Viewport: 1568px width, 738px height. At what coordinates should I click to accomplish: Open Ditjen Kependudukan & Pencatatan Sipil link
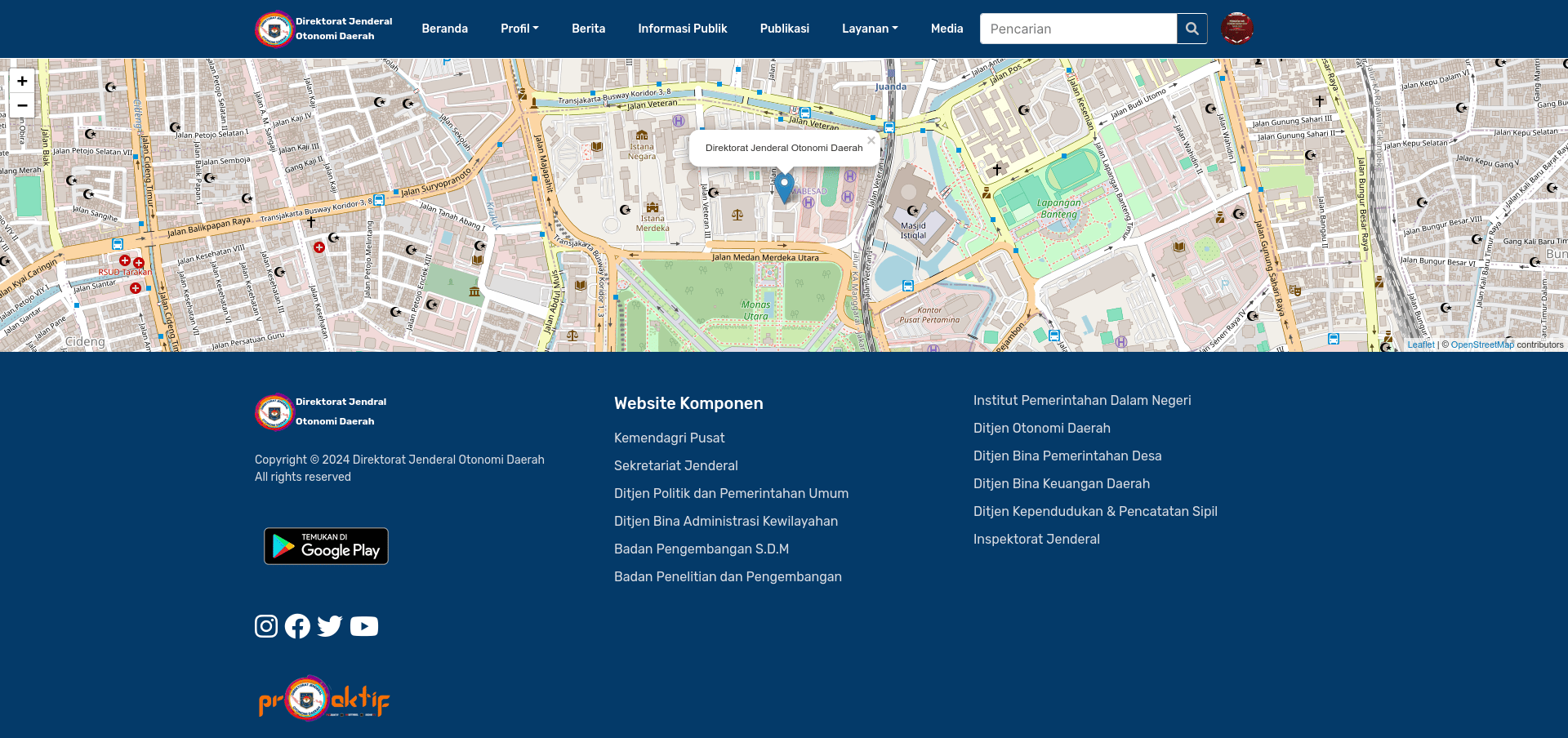pos(1095,511)
